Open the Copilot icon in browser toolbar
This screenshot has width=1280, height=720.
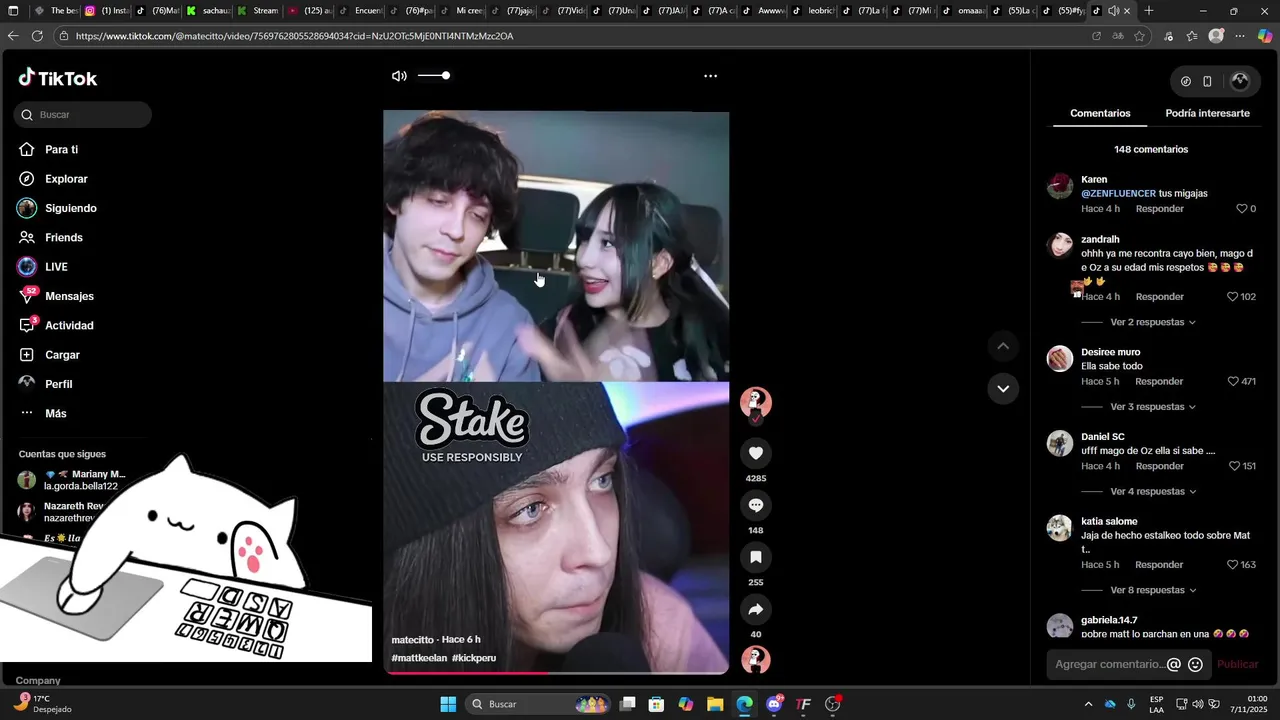click(x=1264, y=36)
